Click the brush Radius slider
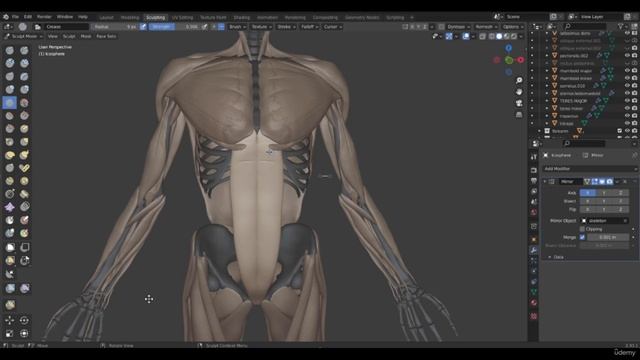 (115, 27)
